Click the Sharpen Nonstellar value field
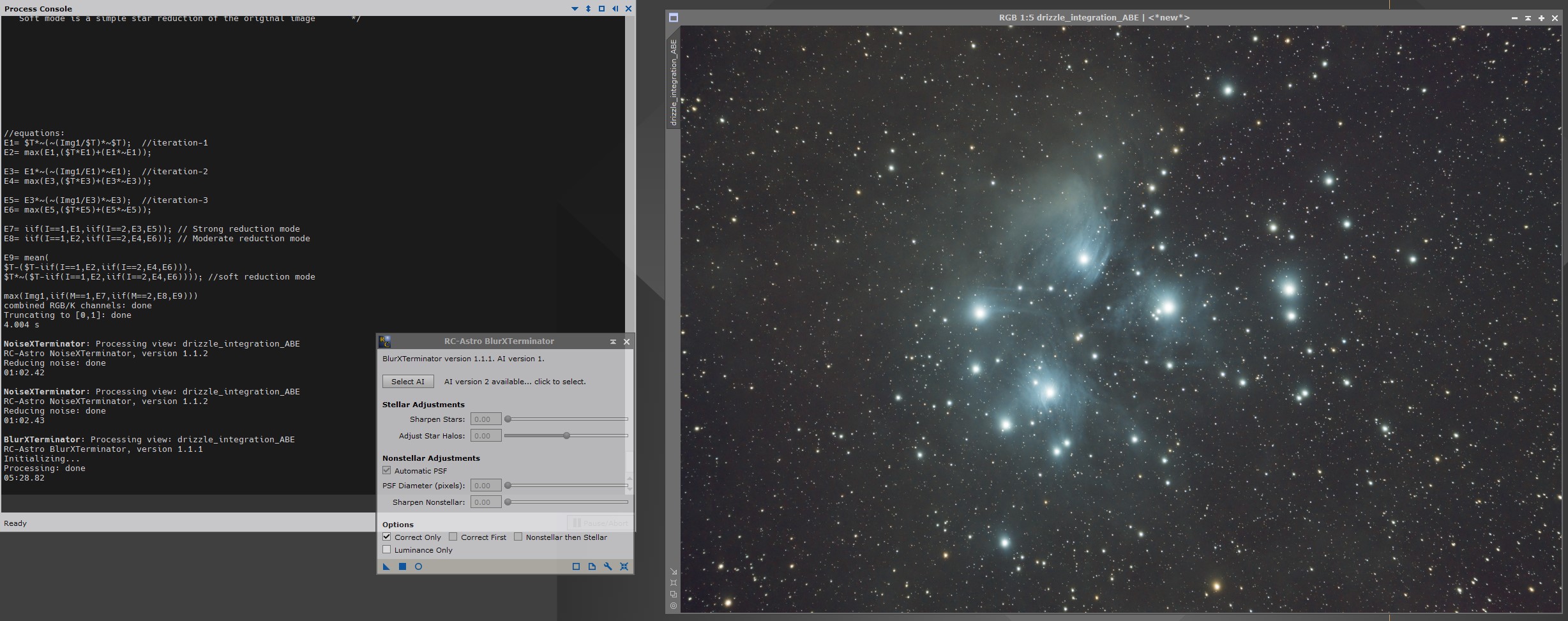 click(x=486, y=502)
